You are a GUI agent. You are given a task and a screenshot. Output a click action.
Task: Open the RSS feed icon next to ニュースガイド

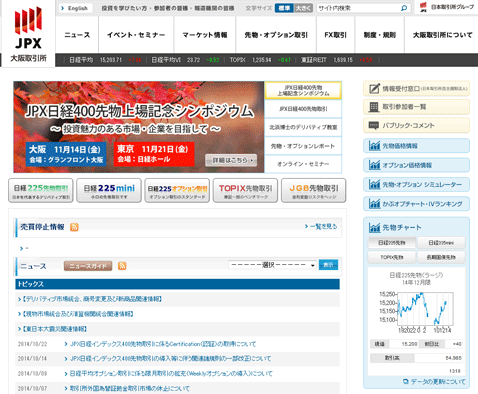[122, 266]
